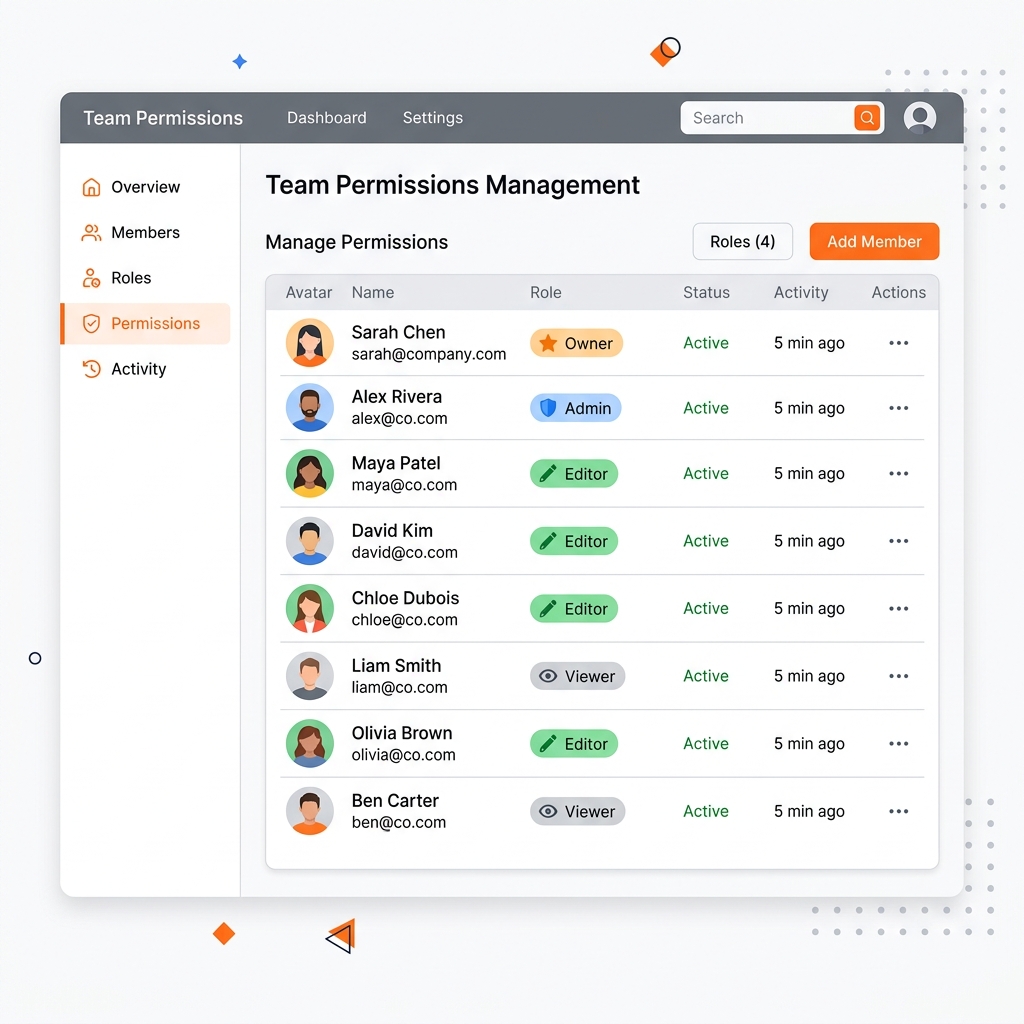The width and height of the screenshot is (1024, 1024).
Task: Click pencil icon in Chloe Dubois's Editor badge
Action: tap(548, 609)
